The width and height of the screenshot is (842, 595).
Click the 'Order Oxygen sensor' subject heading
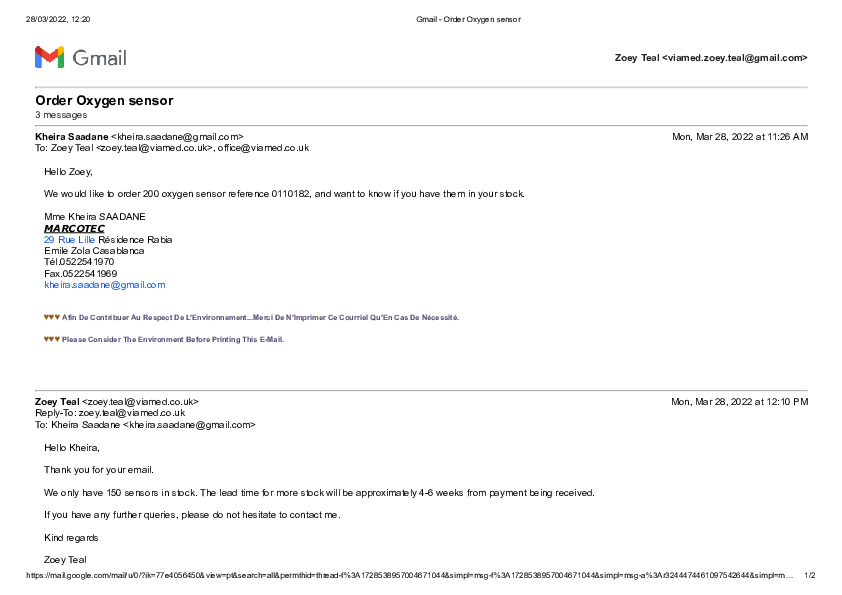pyautogui.click(x=104, y=100)
